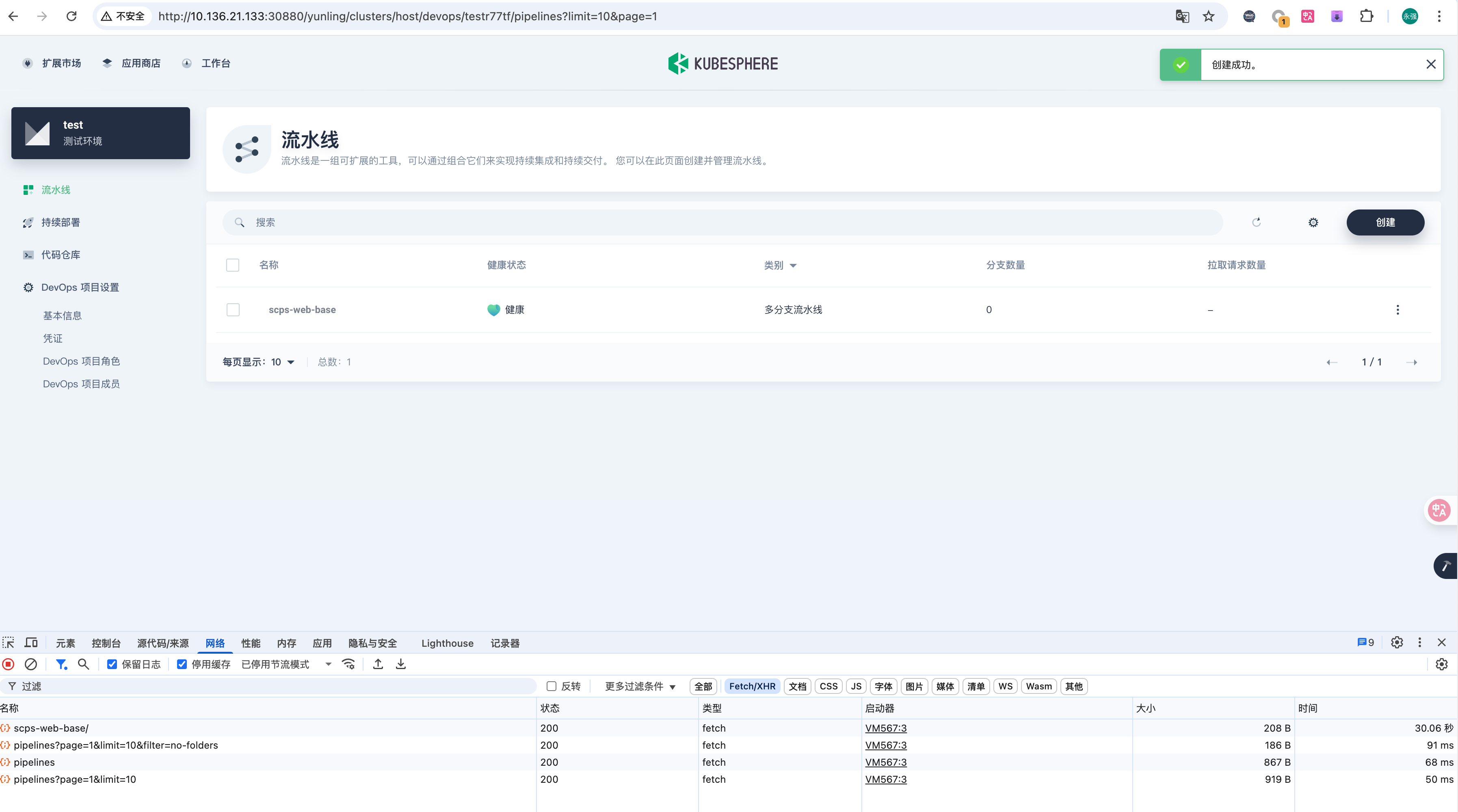The image size is (1458, 812).
Task: Open VM567:3 initiator for pipelines request
Action: point(886,762)
